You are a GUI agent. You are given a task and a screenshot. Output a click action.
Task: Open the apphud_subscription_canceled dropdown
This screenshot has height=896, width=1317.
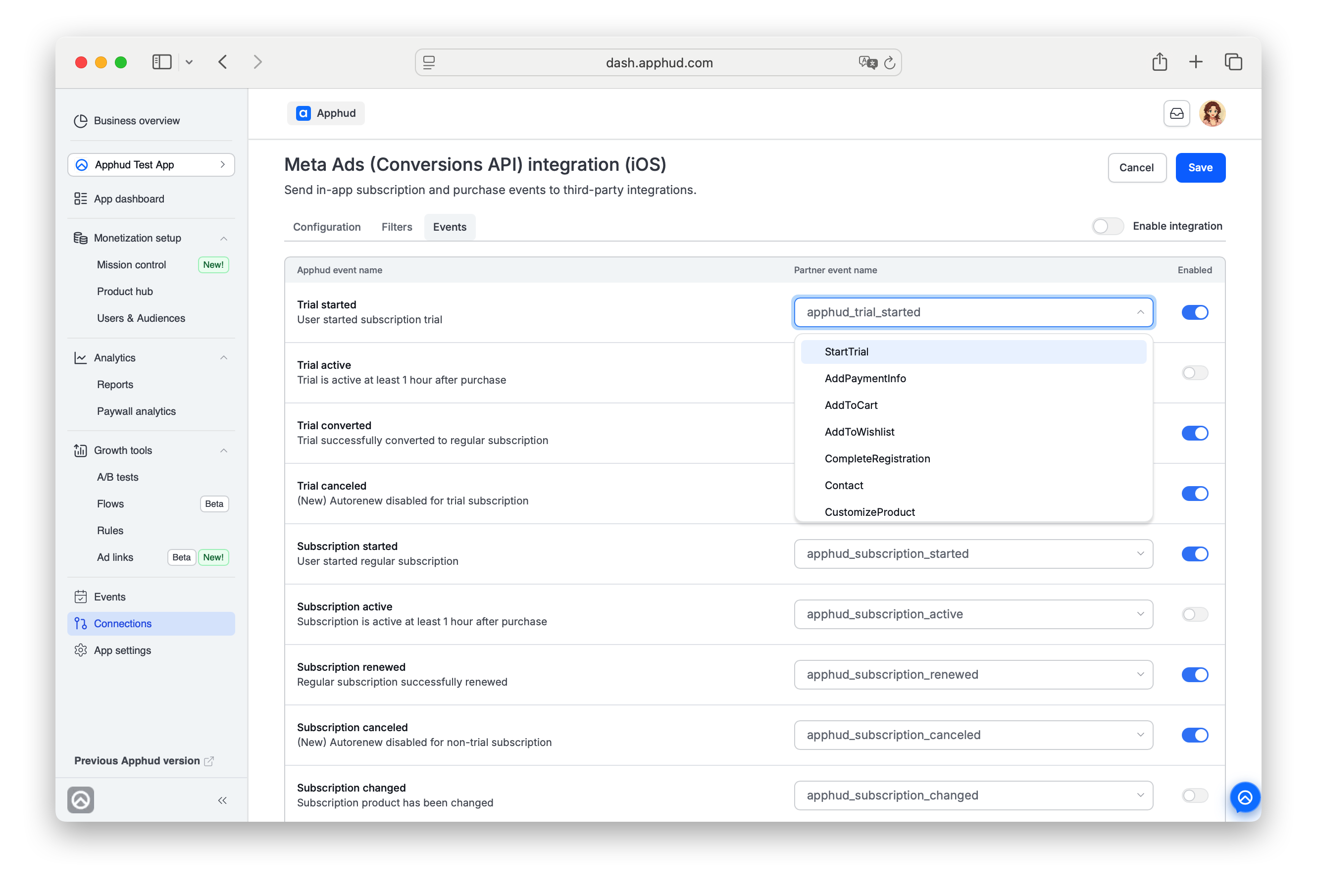(x=973, y=735)
